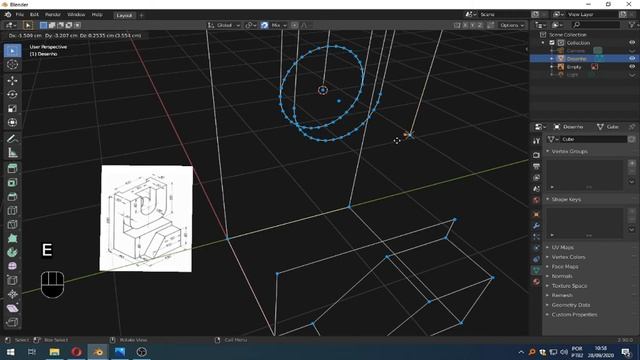Click the Cube mesh name field
Viewport: 640px width, 360px height.
pyautogui.click(x=594, y=139)
